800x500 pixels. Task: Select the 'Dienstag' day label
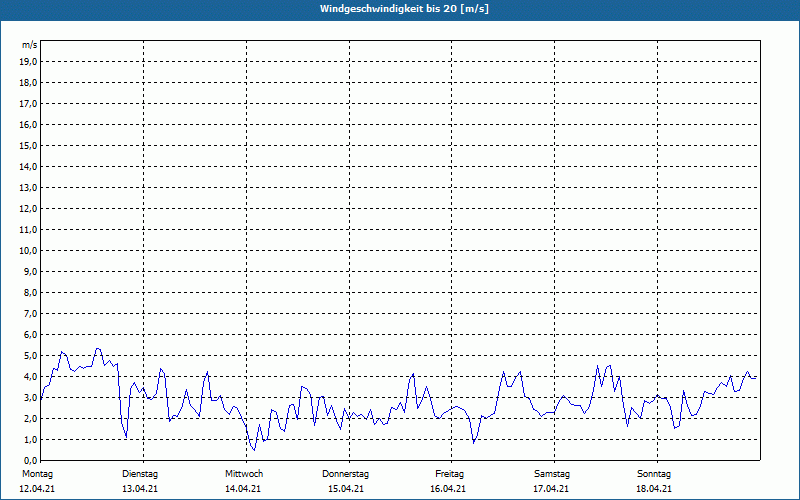tap(140, 474)
